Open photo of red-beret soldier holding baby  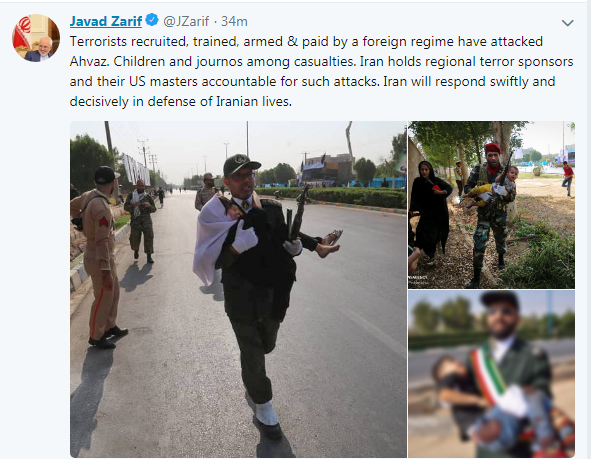(491, 205)
